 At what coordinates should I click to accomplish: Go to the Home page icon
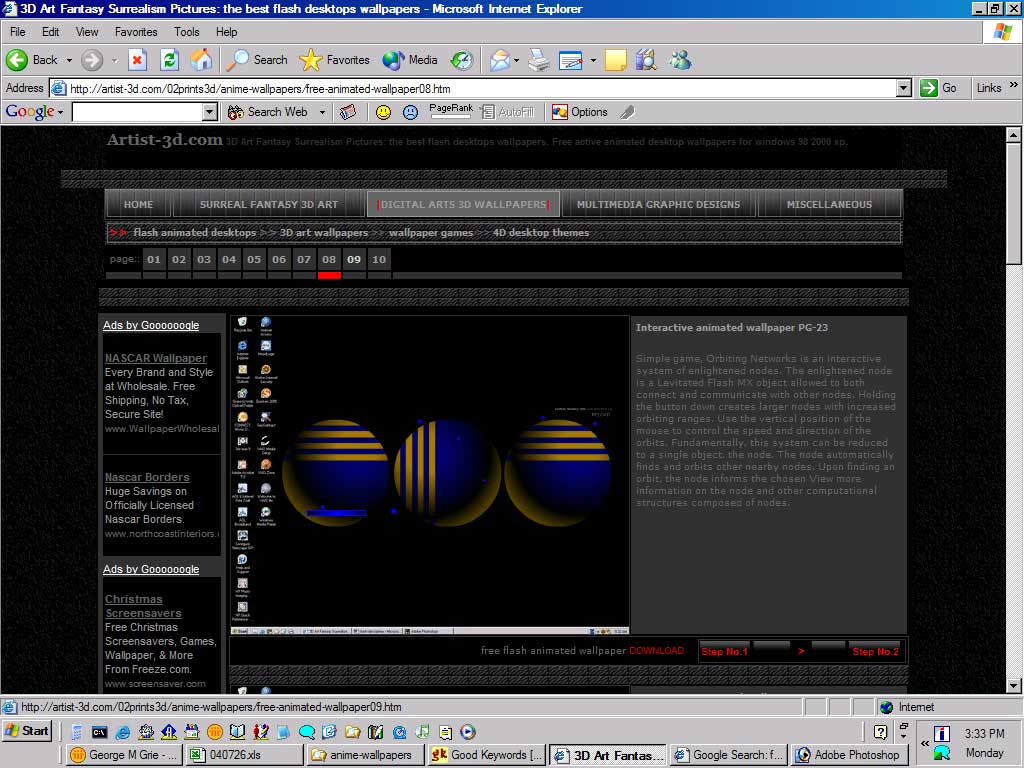point(201,60)
